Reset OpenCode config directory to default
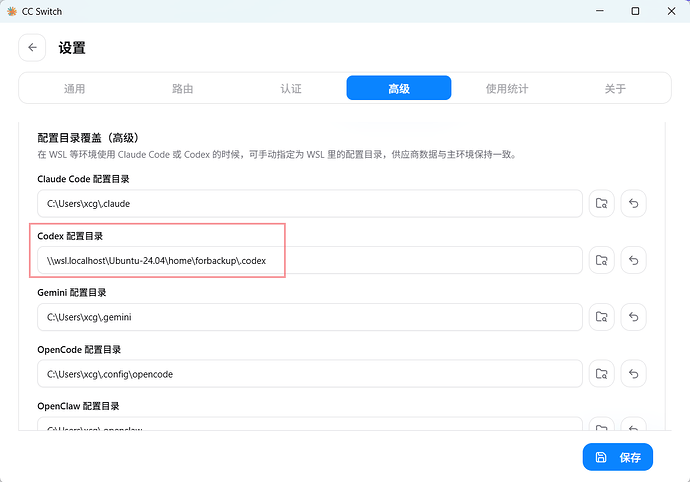 (633, 374)
